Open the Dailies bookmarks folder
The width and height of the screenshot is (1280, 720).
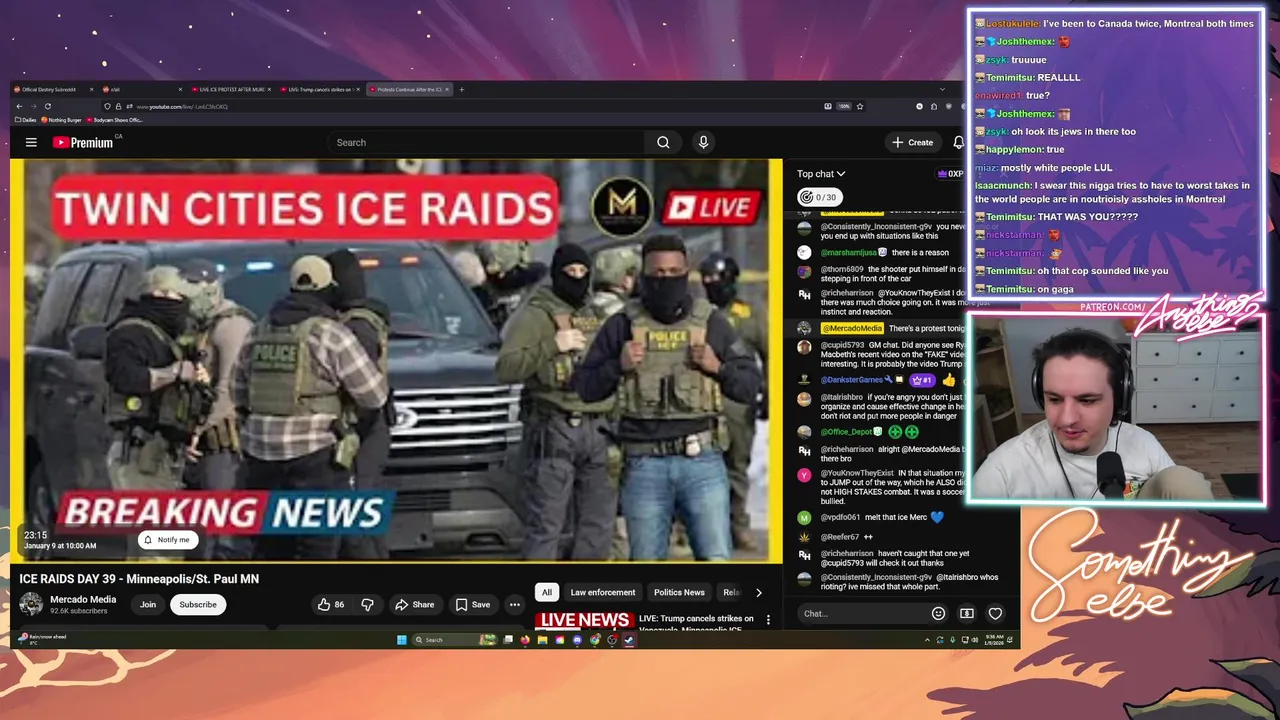[x=26, y=120]
